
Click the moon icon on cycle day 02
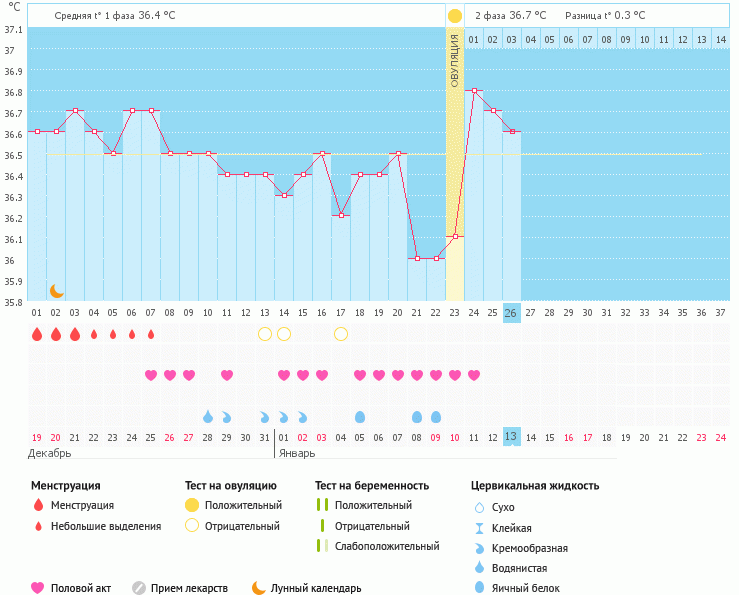pyautogui.click(x=57, y=291)
